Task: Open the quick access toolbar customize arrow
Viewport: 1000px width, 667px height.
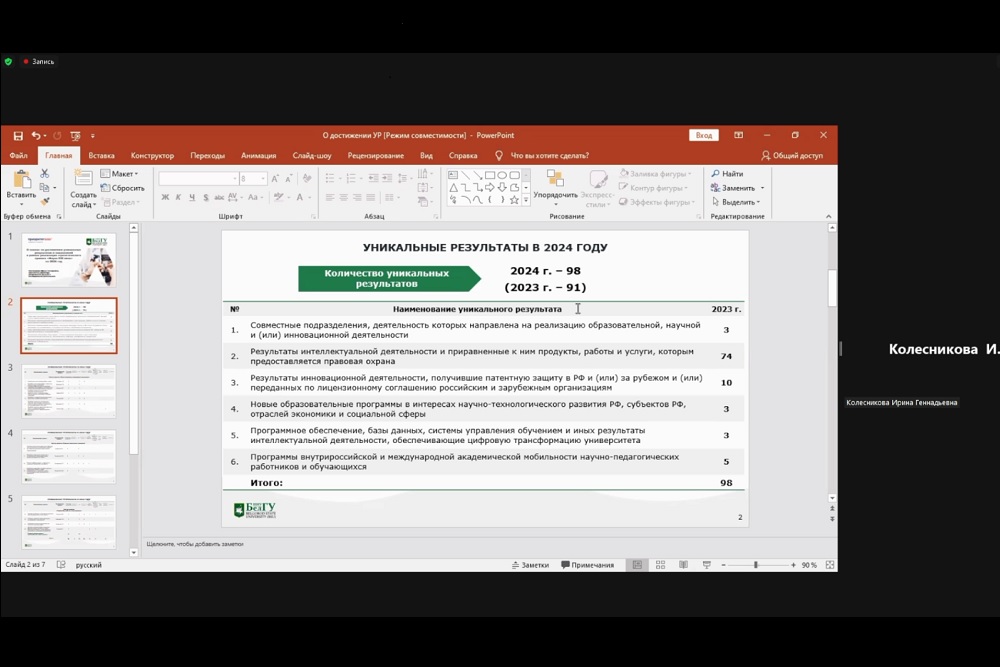Action: 92,136
